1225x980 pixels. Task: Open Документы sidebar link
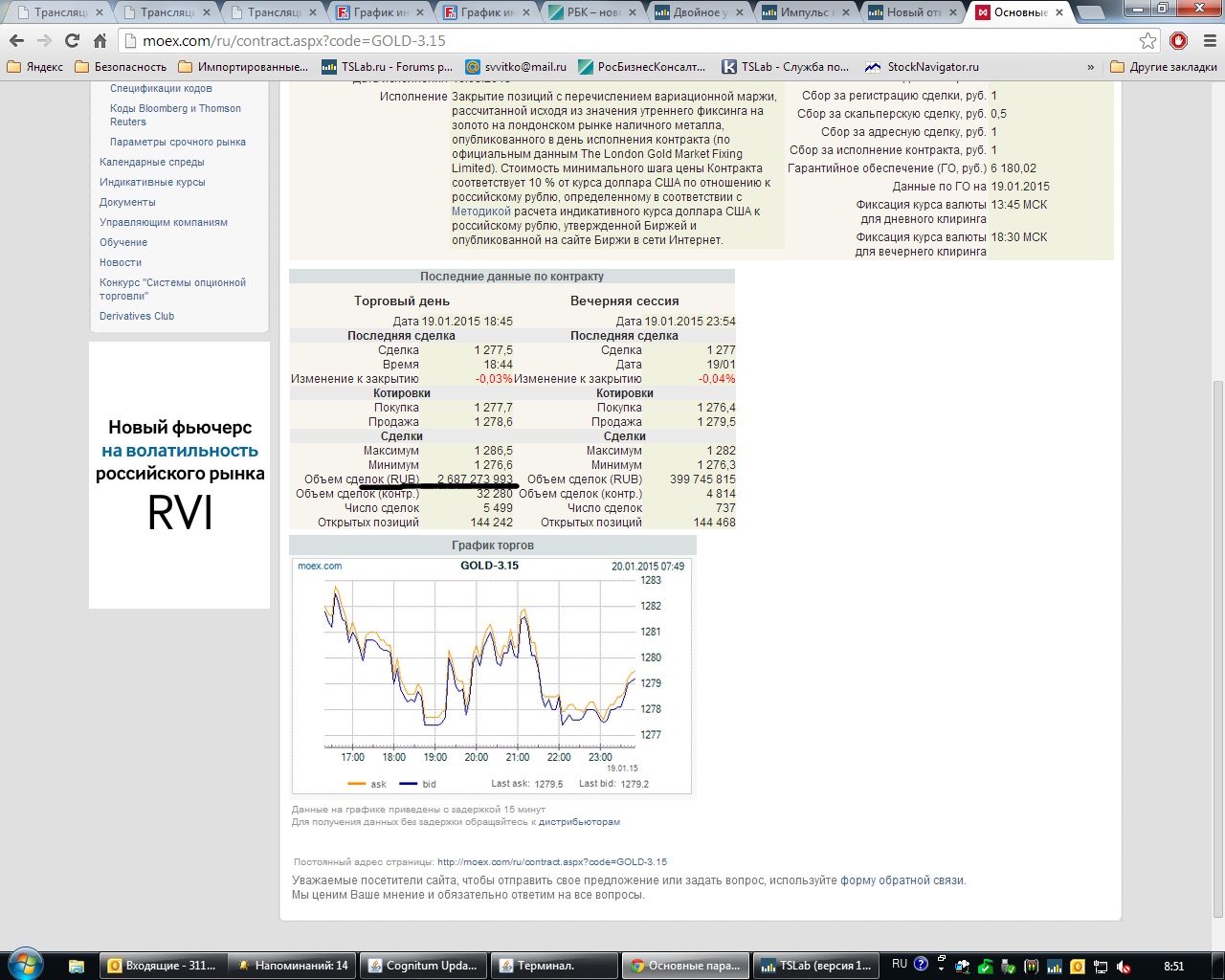127,202
